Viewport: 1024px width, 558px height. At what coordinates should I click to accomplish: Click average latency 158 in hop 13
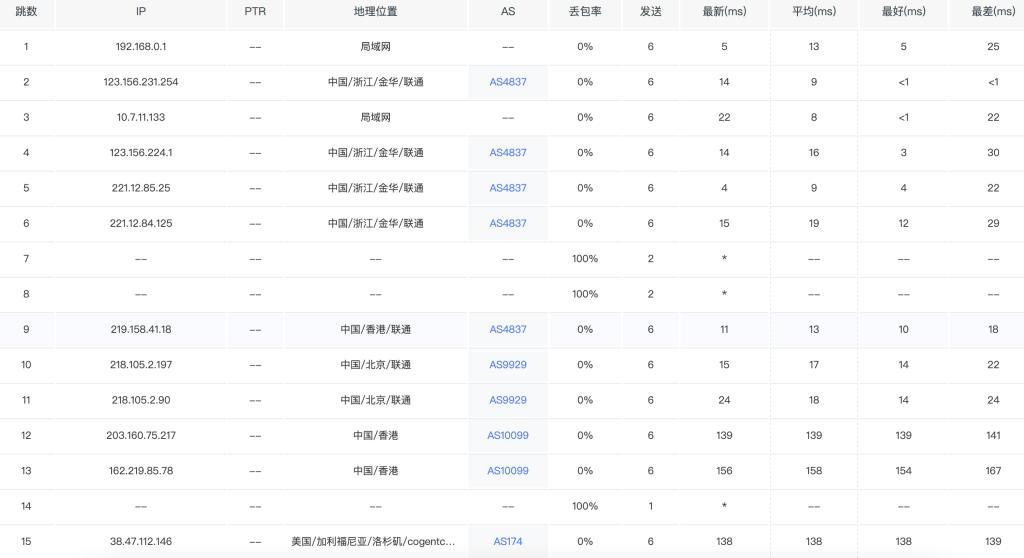pyautogui.click(x=814, y=470)
